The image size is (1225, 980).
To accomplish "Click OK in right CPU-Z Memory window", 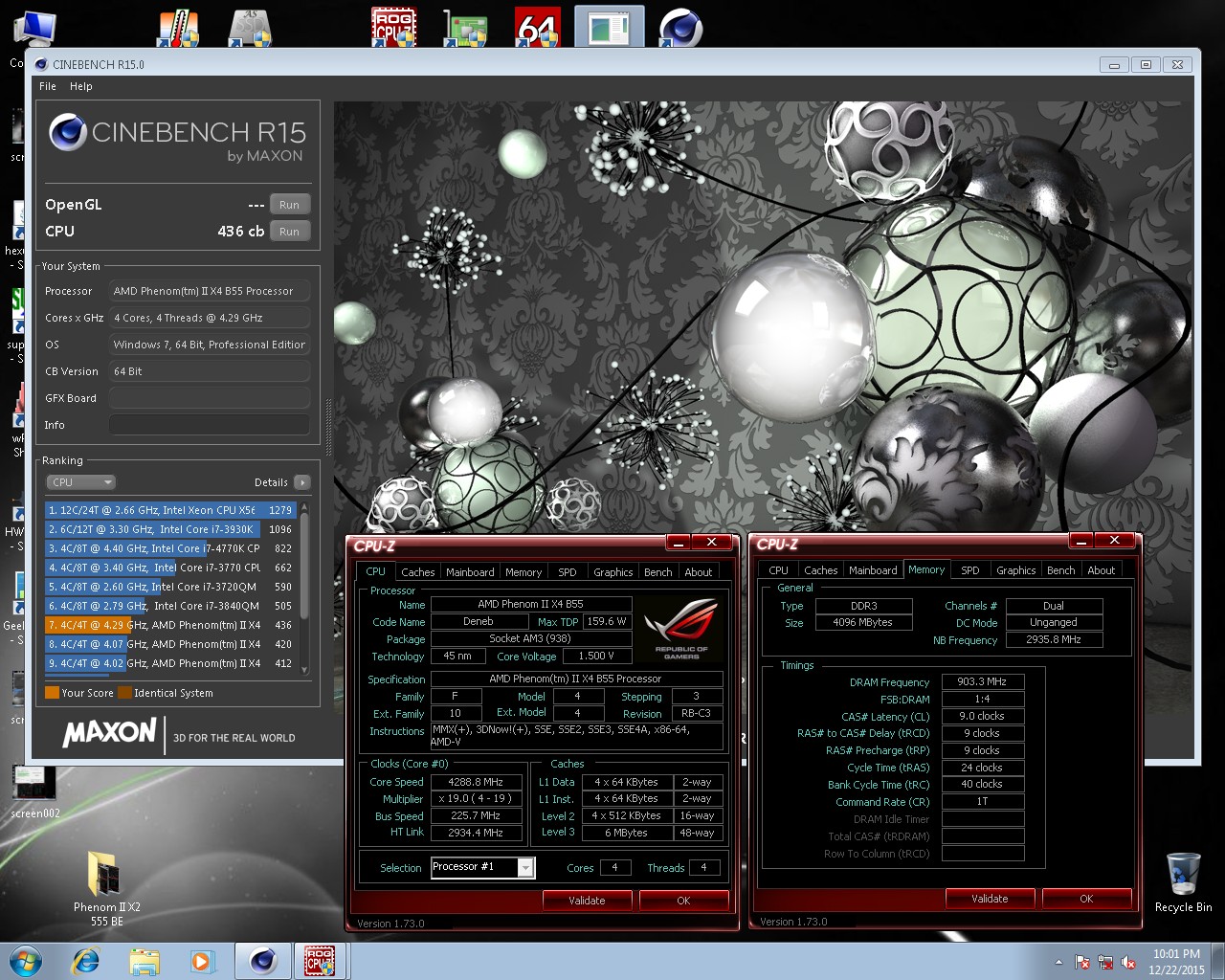I will [1086, 899].
